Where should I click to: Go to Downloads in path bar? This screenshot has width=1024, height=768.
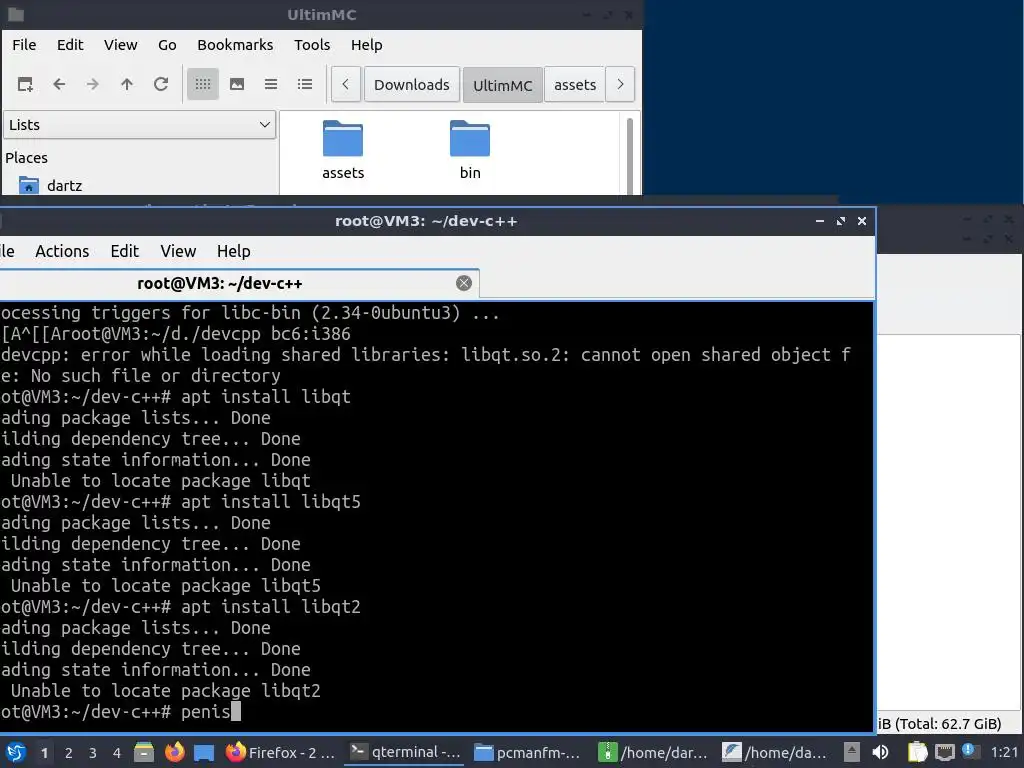[412, 85]
